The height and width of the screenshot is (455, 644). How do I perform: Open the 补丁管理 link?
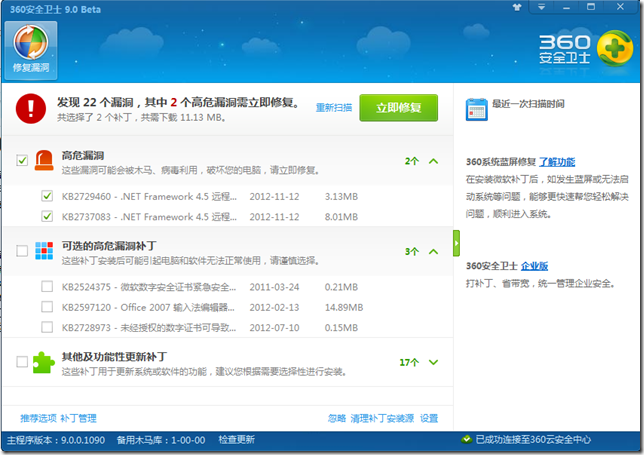[78, 418]
